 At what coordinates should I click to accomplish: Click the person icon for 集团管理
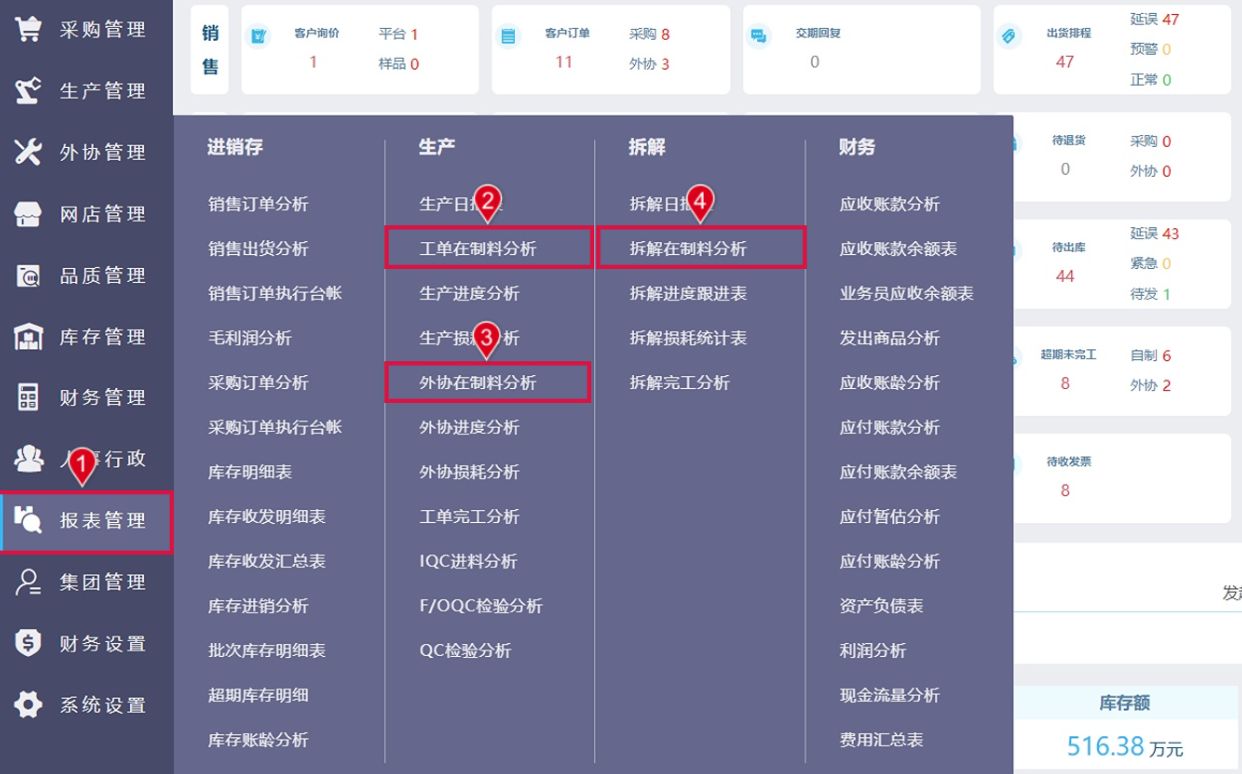pos(28,582)
